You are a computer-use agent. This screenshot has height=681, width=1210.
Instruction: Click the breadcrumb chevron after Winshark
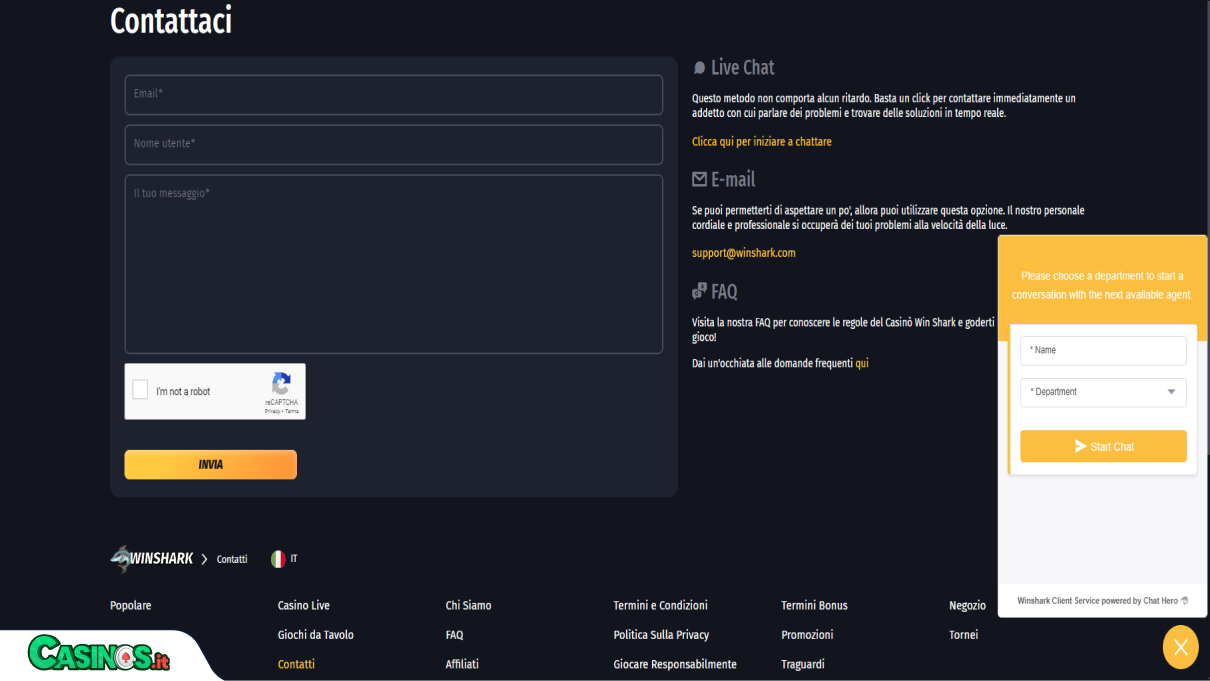point(204,559)
